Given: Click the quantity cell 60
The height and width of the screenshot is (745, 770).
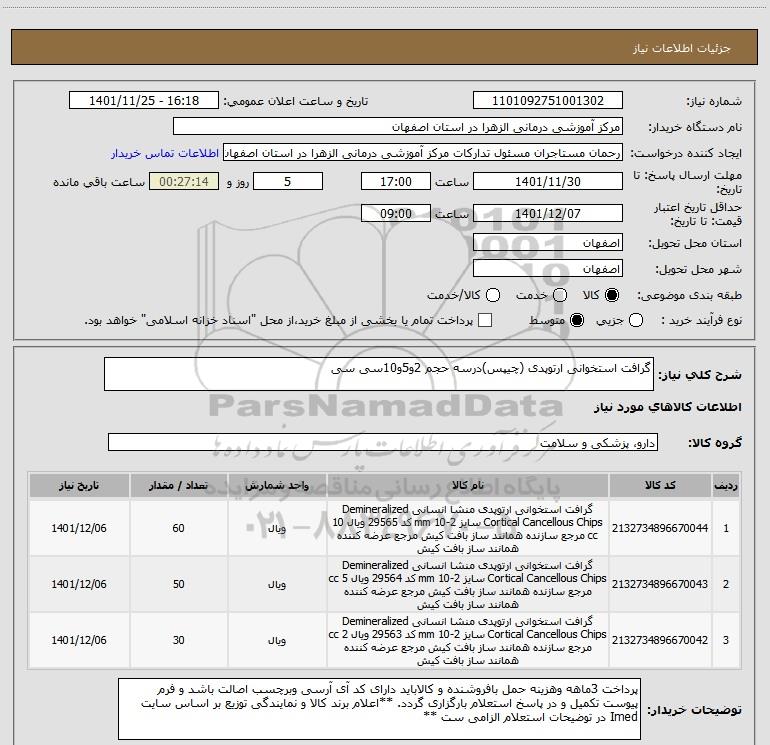Looking at the screenshot, I should tap(179, 528).
